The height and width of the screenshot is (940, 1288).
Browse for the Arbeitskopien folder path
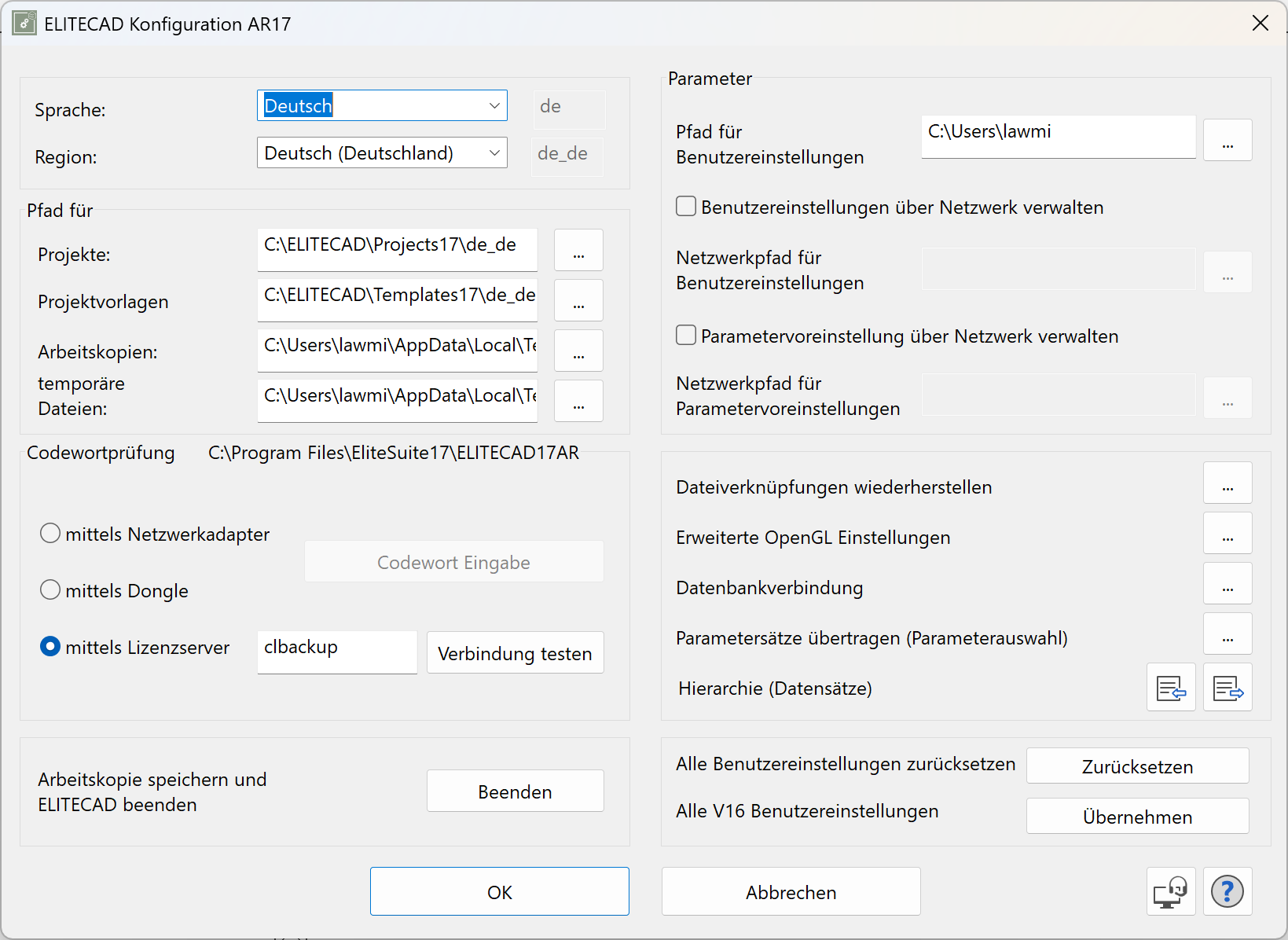tap(578, 351)
